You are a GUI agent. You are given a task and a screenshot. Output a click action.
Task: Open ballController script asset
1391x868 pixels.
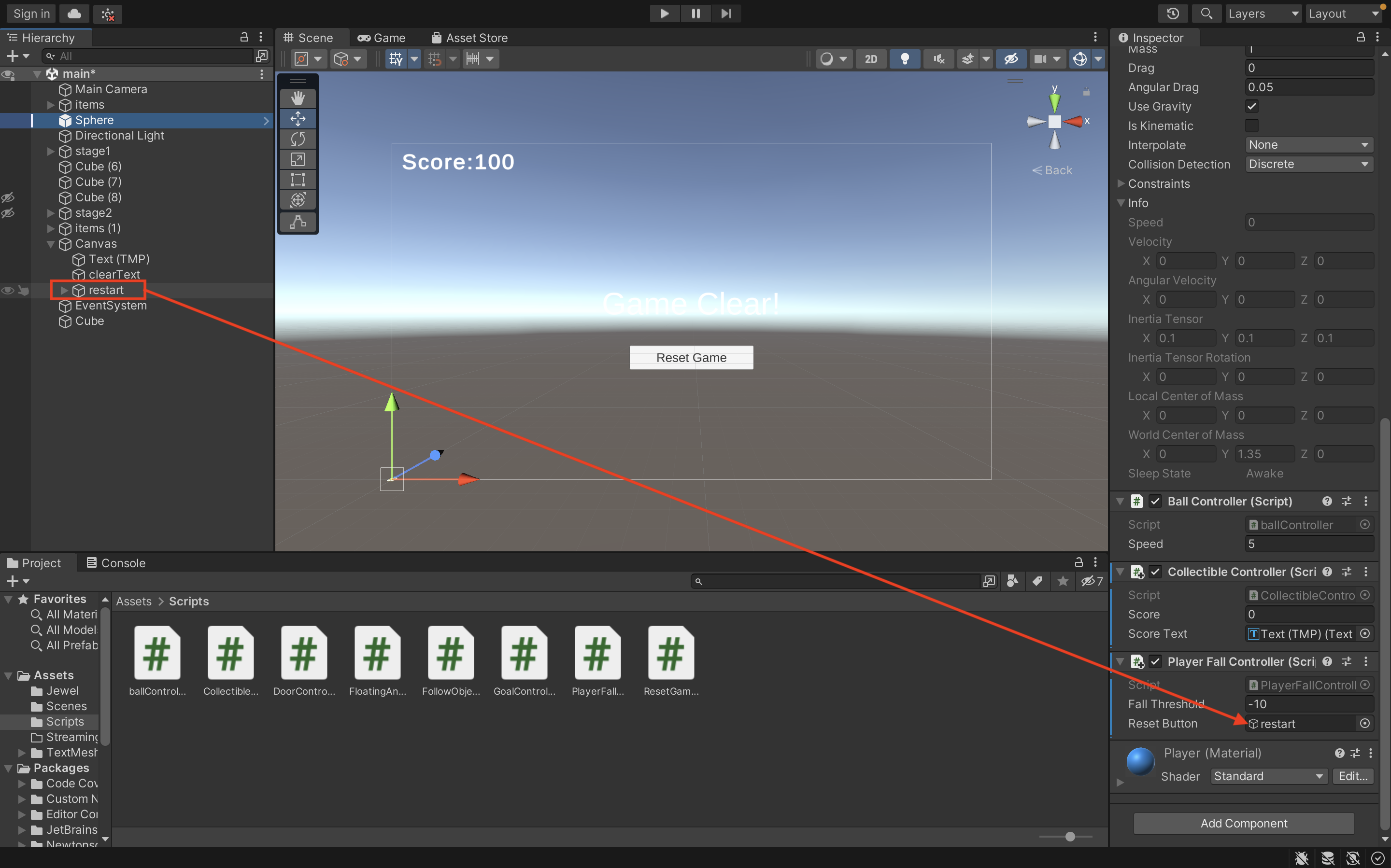[157, 653]
